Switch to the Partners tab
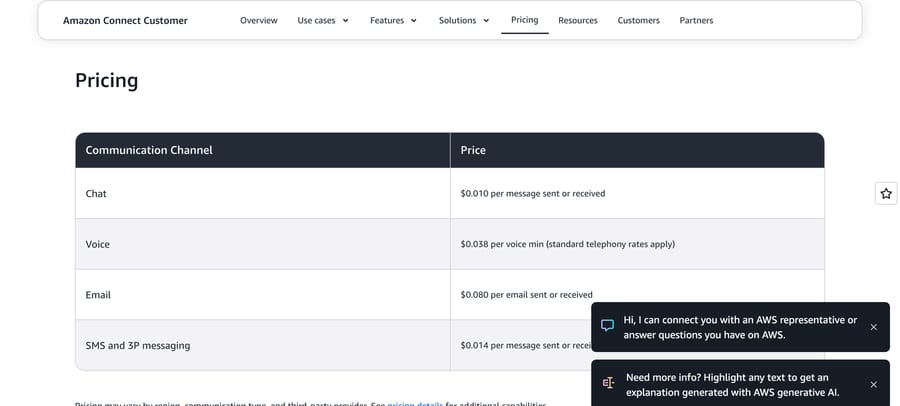 point(696,21)
